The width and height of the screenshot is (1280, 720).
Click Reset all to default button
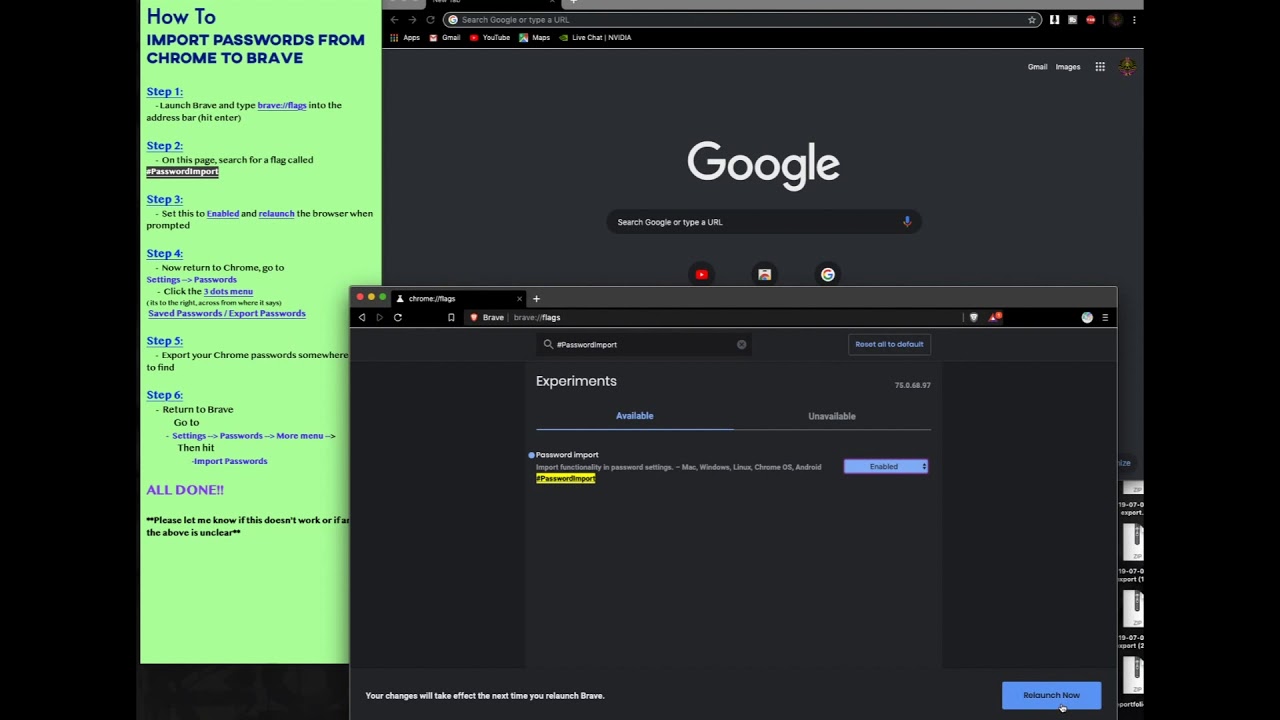point(889,344)
